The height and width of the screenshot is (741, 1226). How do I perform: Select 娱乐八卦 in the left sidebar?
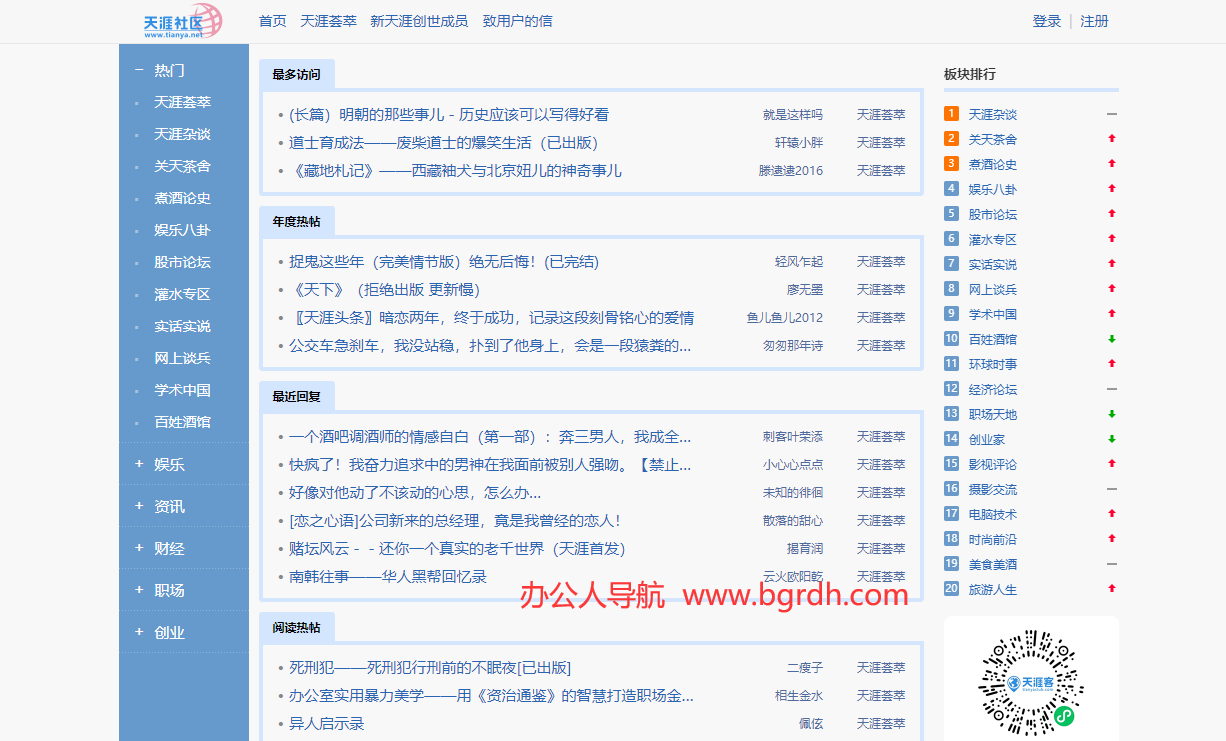click(182, 230)
